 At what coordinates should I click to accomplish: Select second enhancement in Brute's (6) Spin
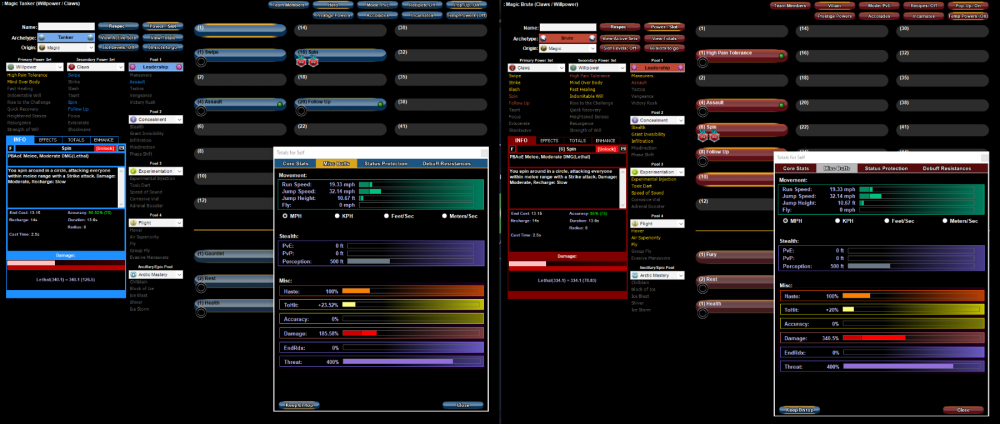pyautogui.click(x=714, y=136)
